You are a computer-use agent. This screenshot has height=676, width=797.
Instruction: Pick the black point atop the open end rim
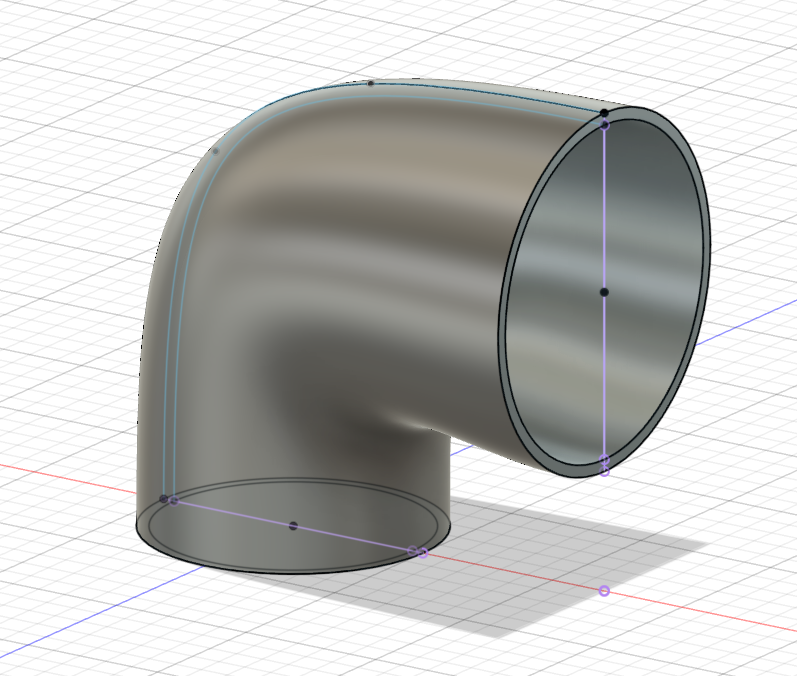604,112
